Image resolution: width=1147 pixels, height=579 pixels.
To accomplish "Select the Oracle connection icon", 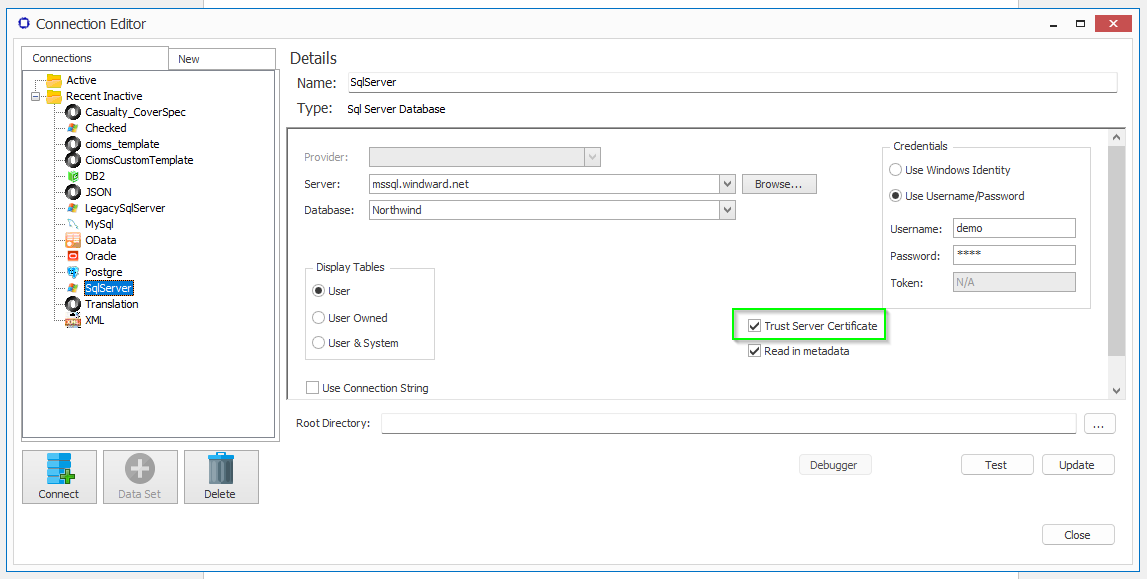I will point(73,256).
